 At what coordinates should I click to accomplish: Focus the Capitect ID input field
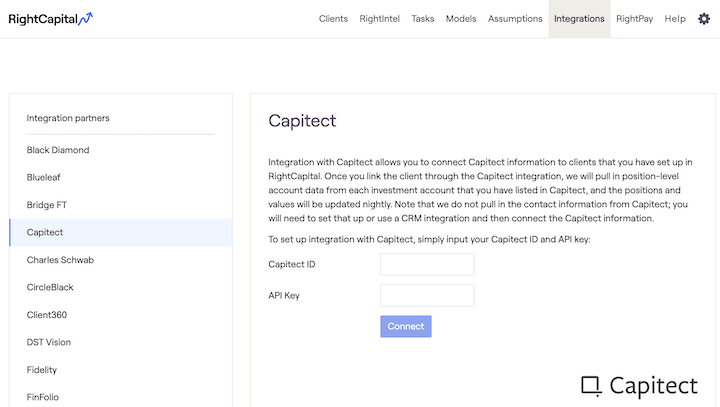click(427, 264)
